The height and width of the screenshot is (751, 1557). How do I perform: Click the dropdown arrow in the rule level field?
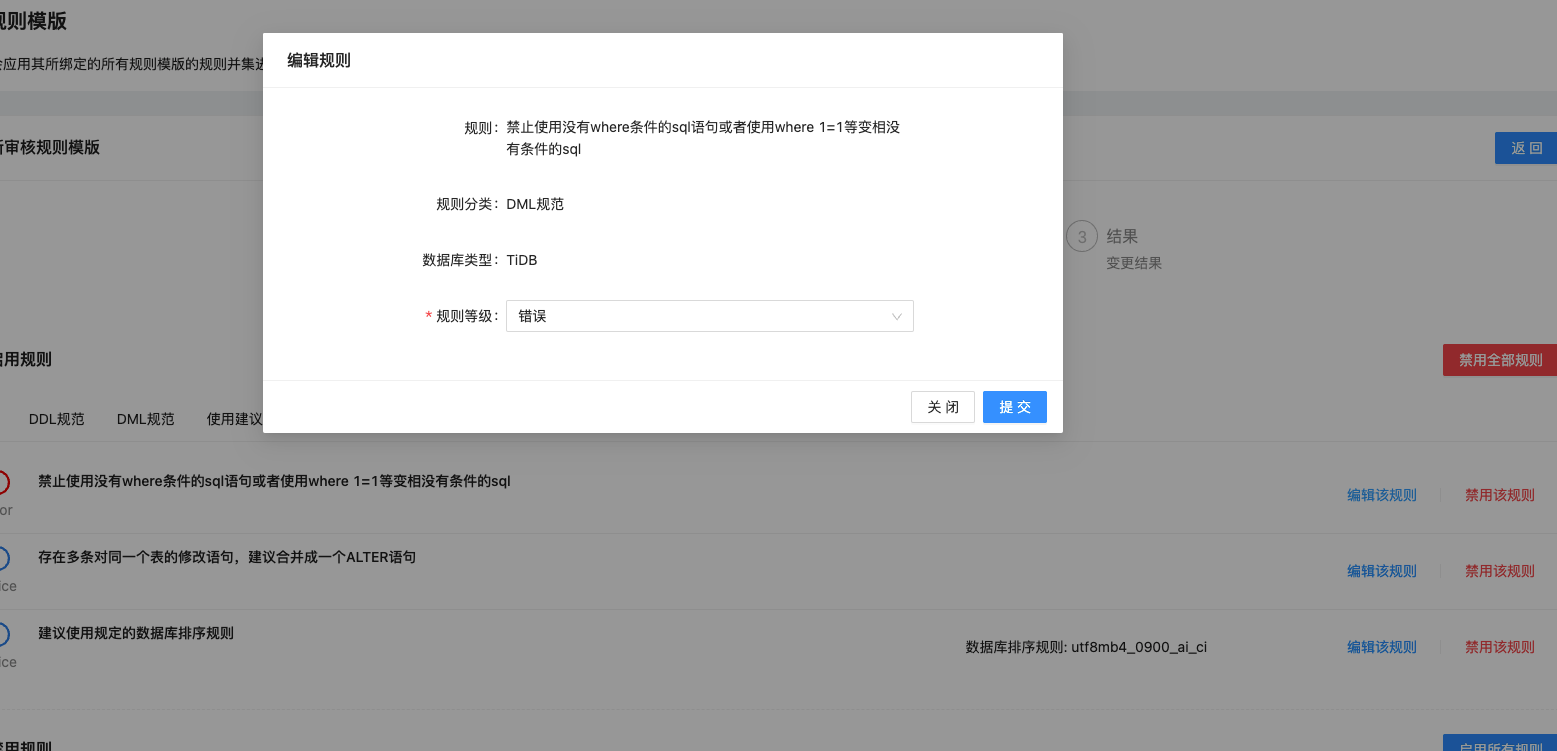pos(897,316)
